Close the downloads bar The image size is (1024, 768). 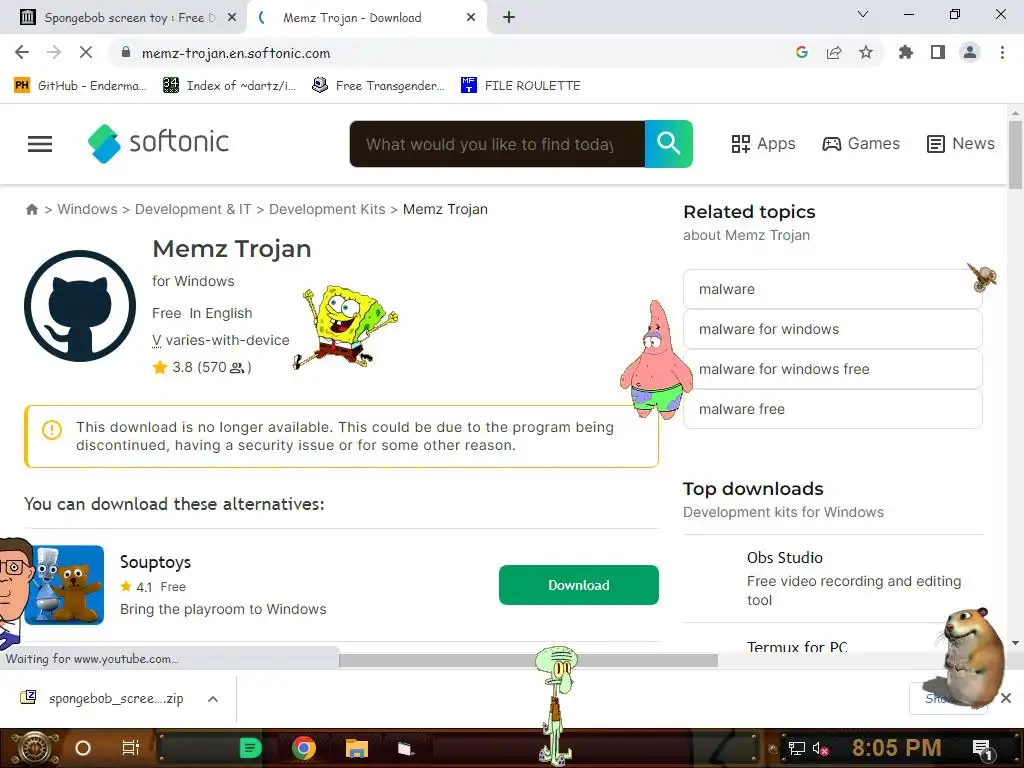pos(1006,698)
